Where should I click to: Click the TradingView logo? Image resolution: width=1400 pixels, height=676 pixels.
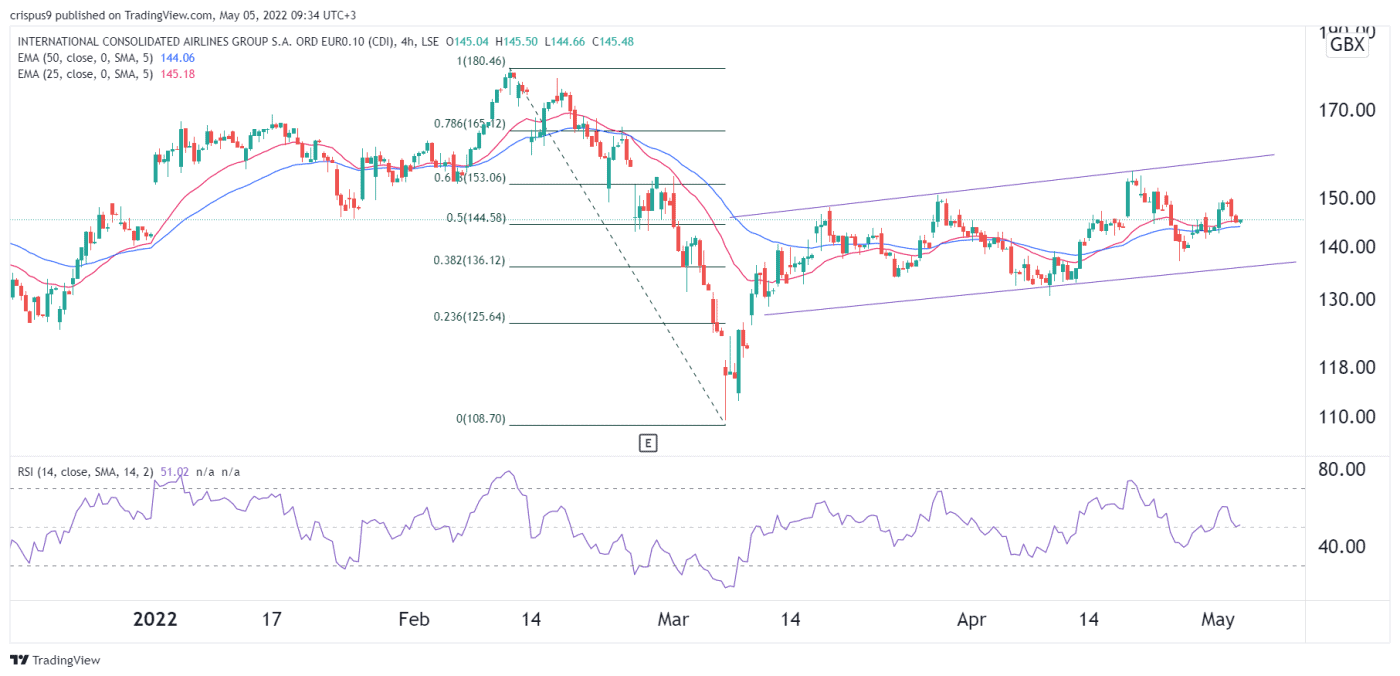point(55,660)
